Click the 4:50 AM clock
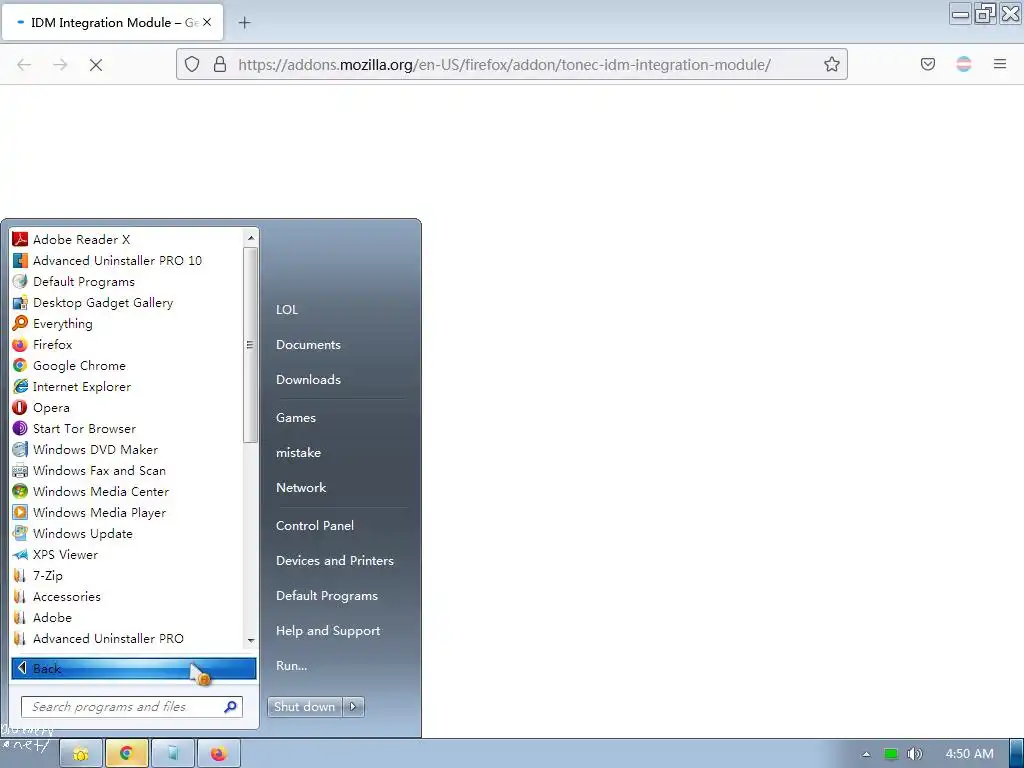This screenshot has height=768, width=1024. click(x=970, y=754)
